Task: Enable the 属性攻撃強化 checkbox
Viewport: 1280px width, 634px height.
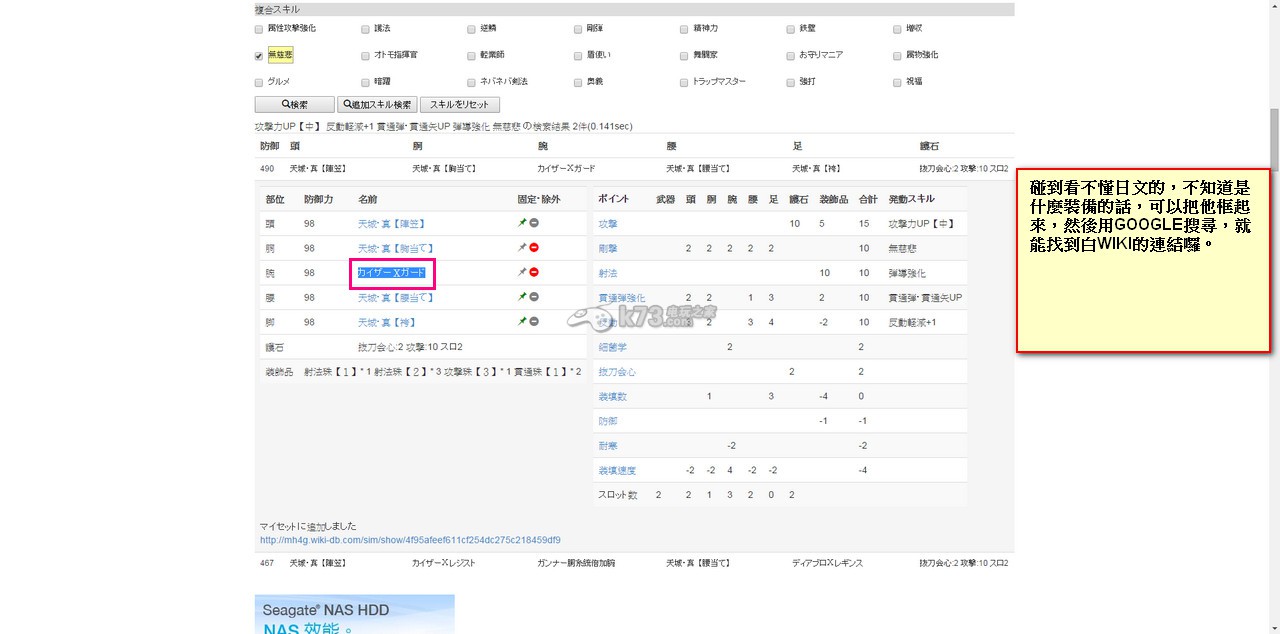Action: click(259, 29)
